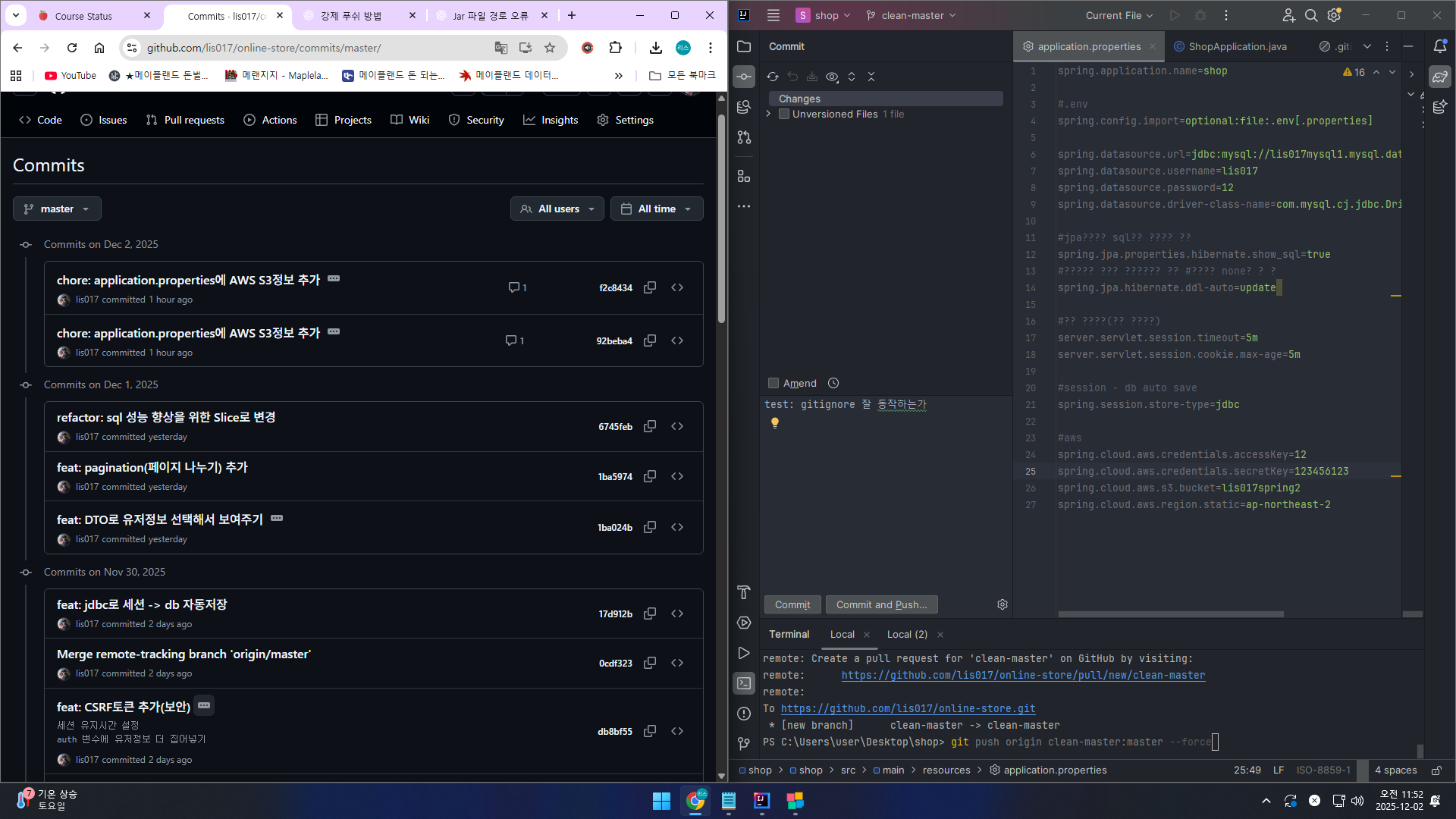
Task: Switch to ShopApplication.java editor tab
Action: point(1237,46)
